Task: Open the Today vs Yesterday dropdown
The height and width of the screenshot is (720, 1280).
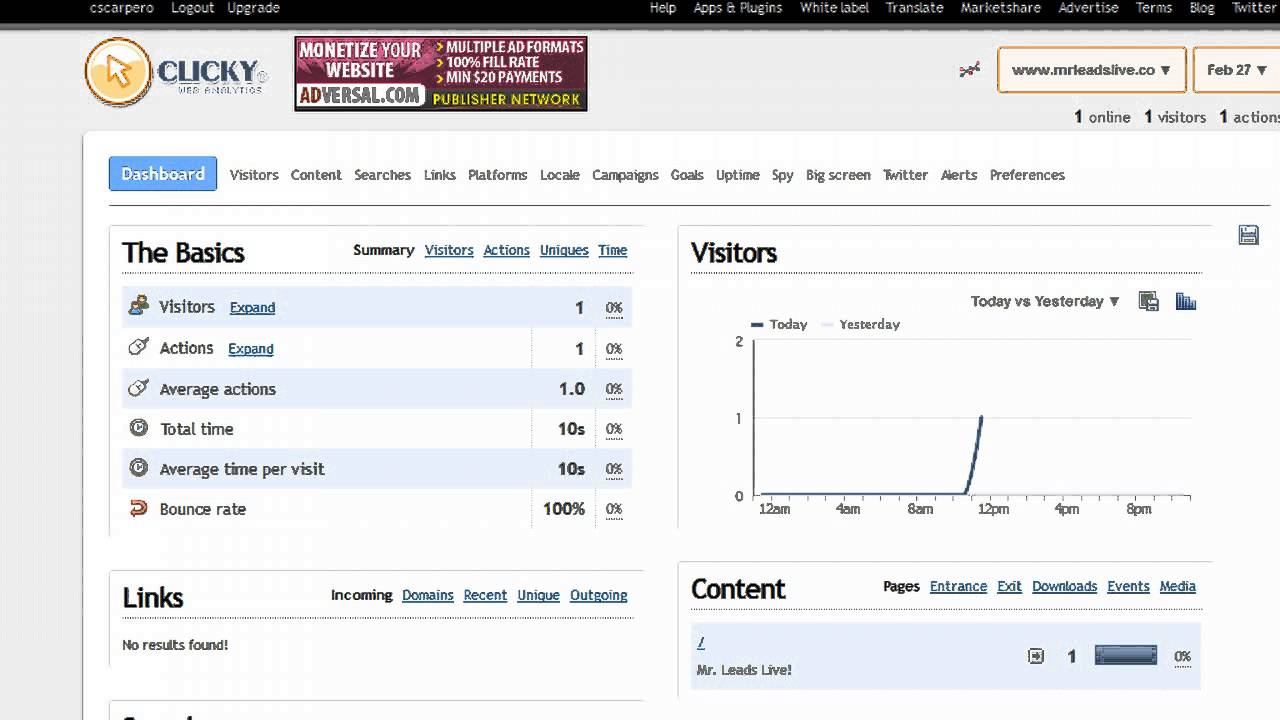Action: (x=1045, y=301)
